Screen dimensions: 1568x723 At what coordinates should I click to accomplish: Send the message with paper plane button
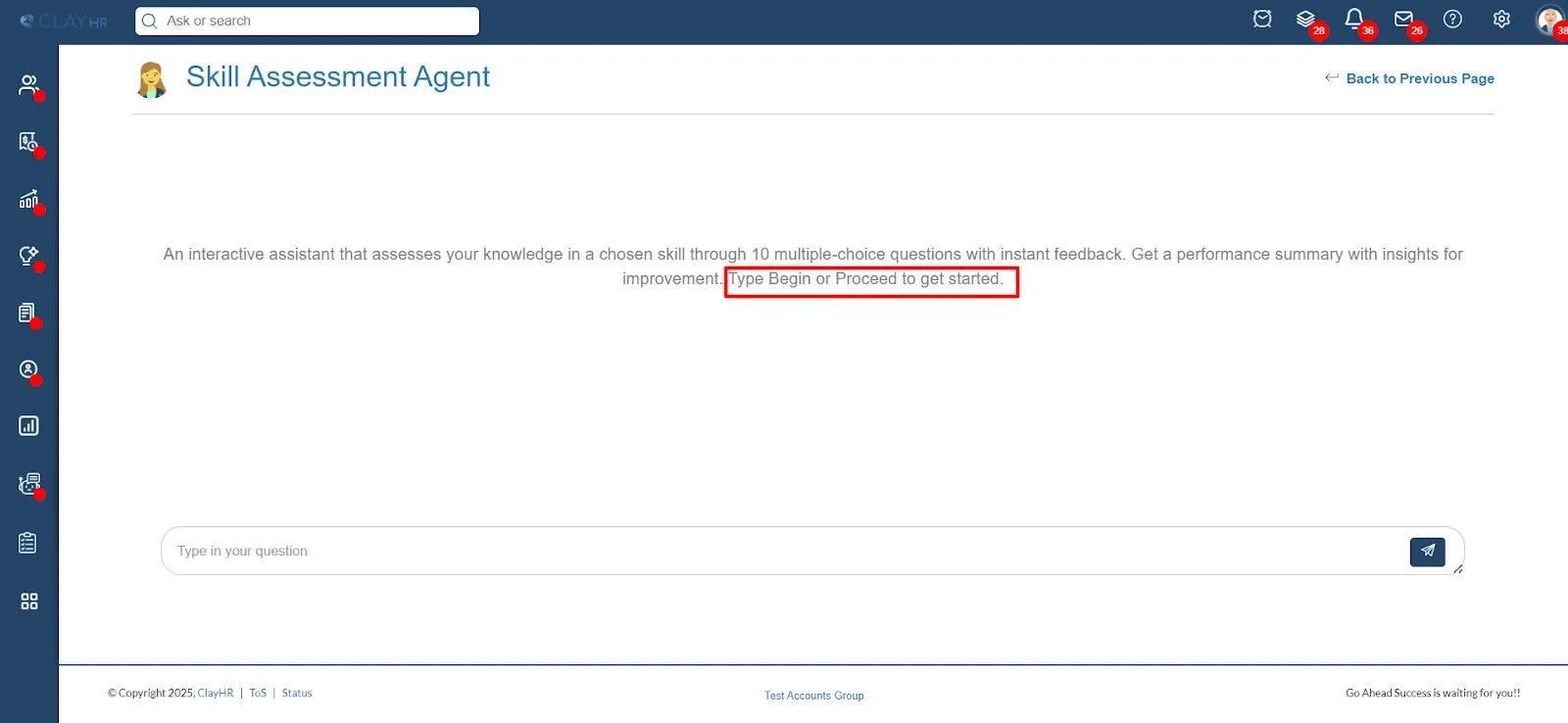[x=1427, y=552]
